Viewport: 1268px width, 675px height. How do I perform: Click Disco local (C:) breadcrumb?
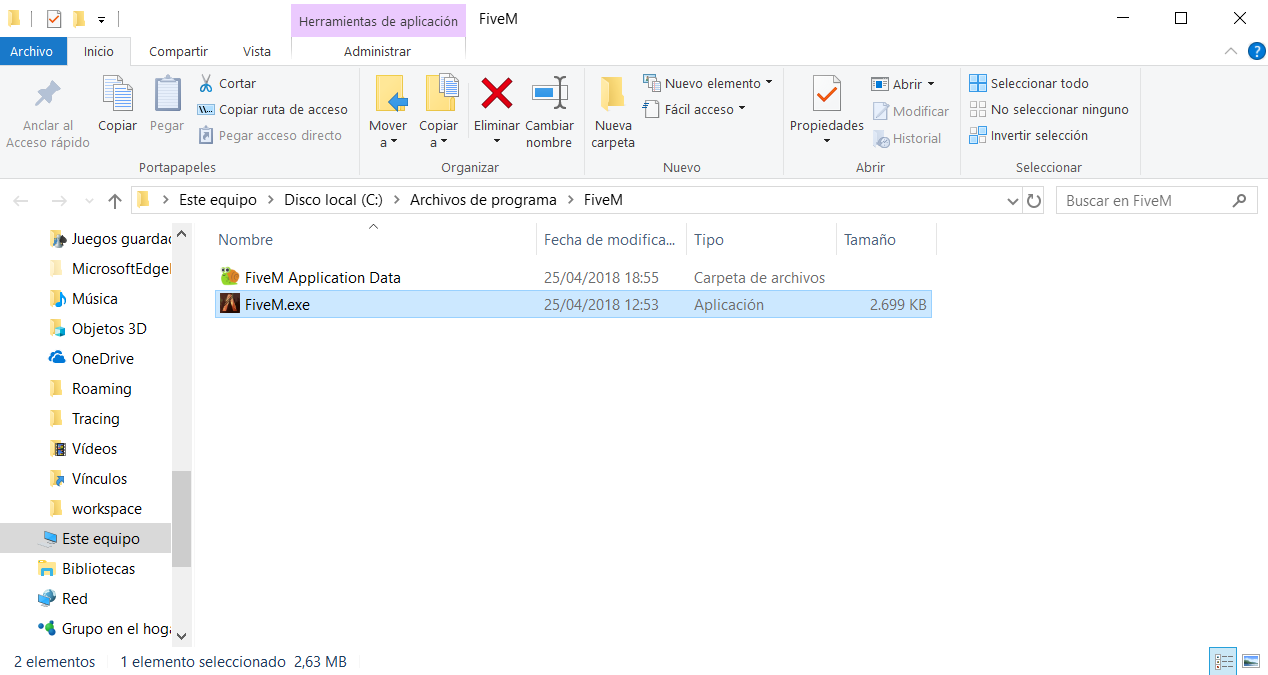tap(333, 200)
